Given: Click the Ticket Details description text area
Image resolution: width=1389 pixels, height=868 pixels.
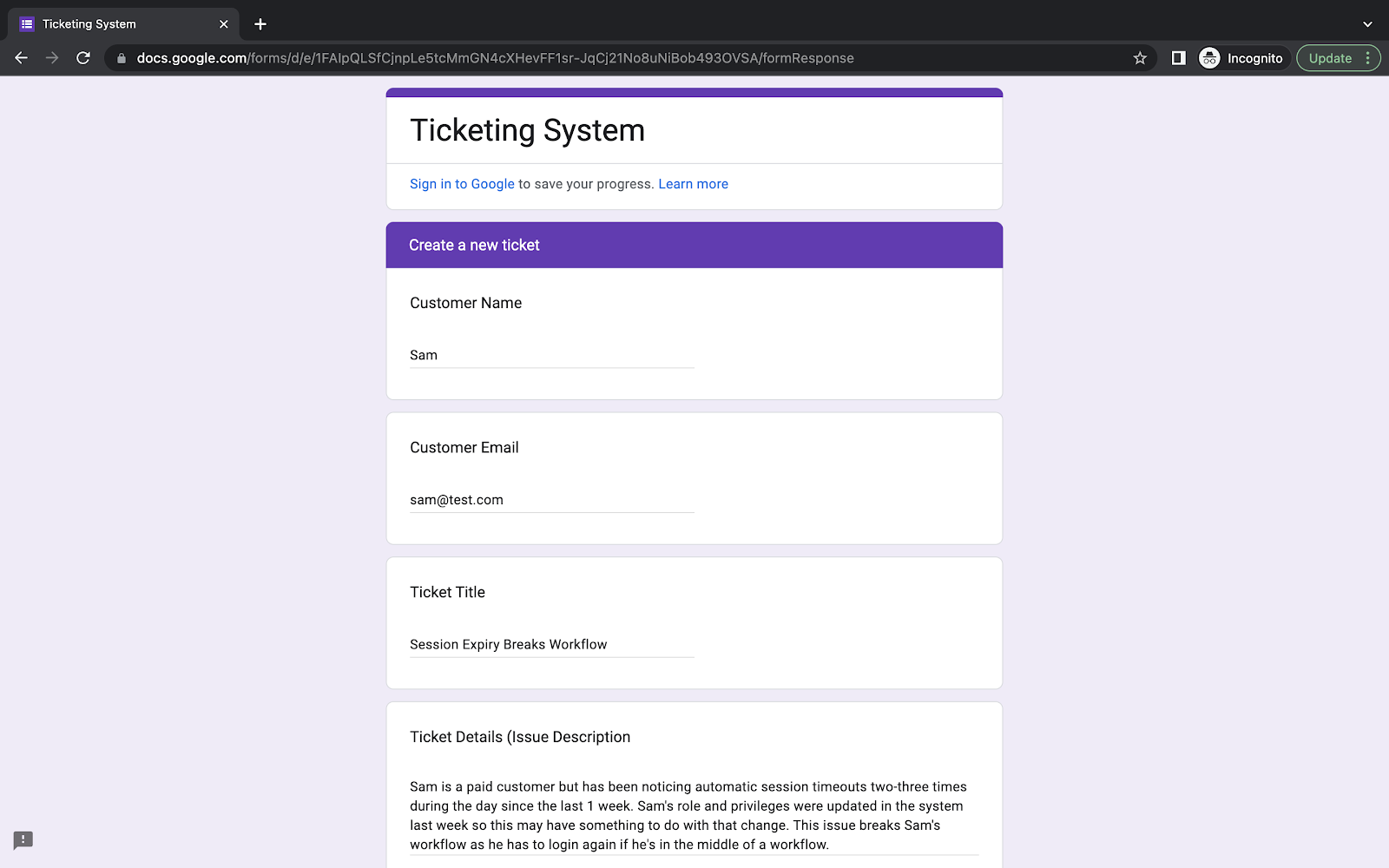Looking at the screenshot, I should click(x=694, y=816).
